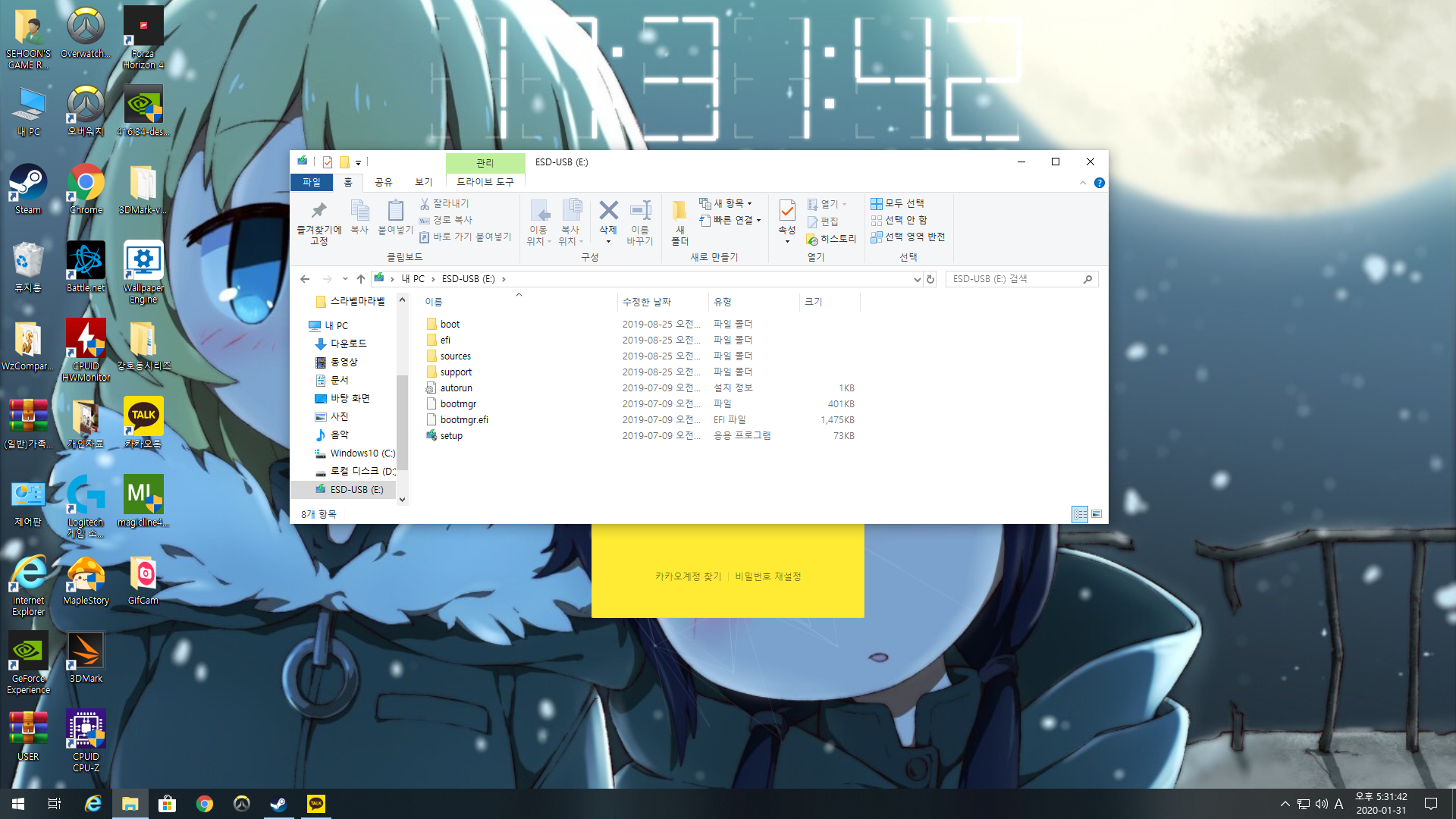Collapse the ribbon with the chevron
Screen dimensions: 1456x819
[1083, 183]
